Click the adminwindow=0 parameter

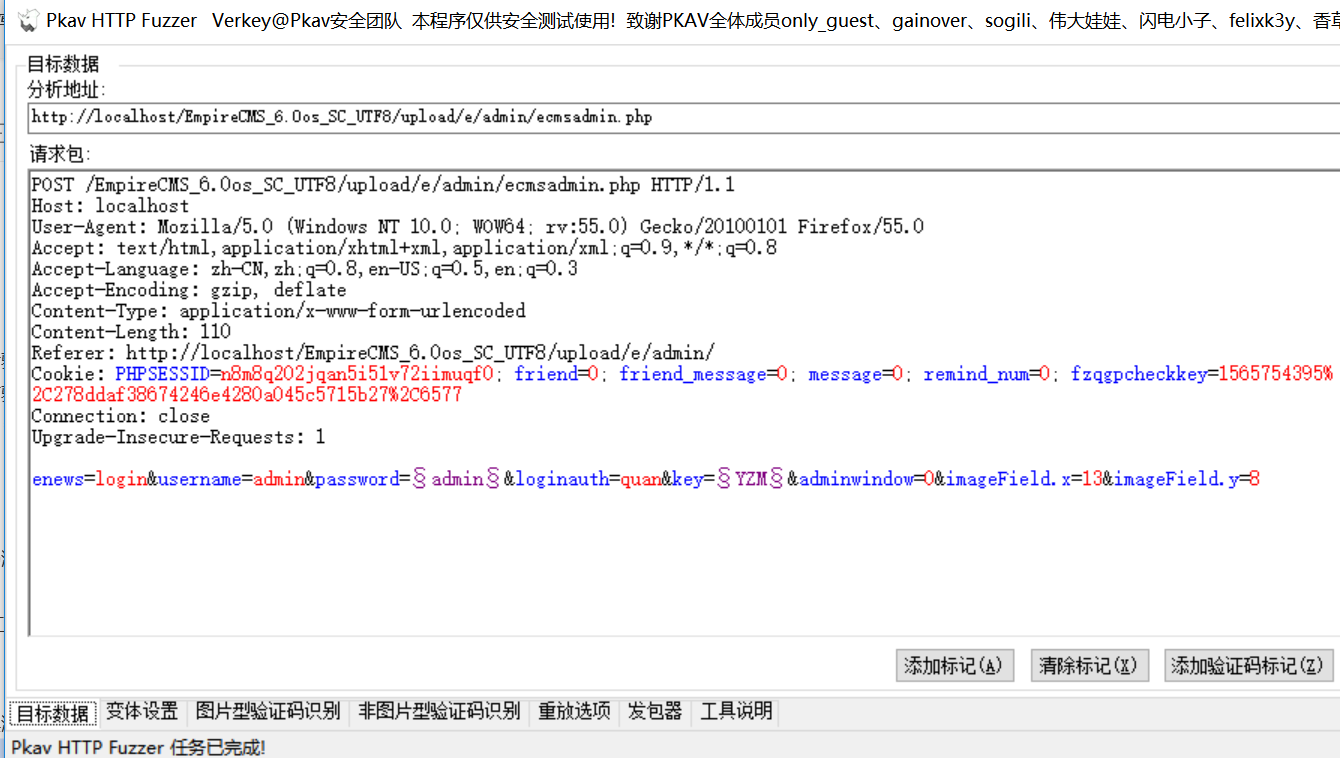point(866,479)
